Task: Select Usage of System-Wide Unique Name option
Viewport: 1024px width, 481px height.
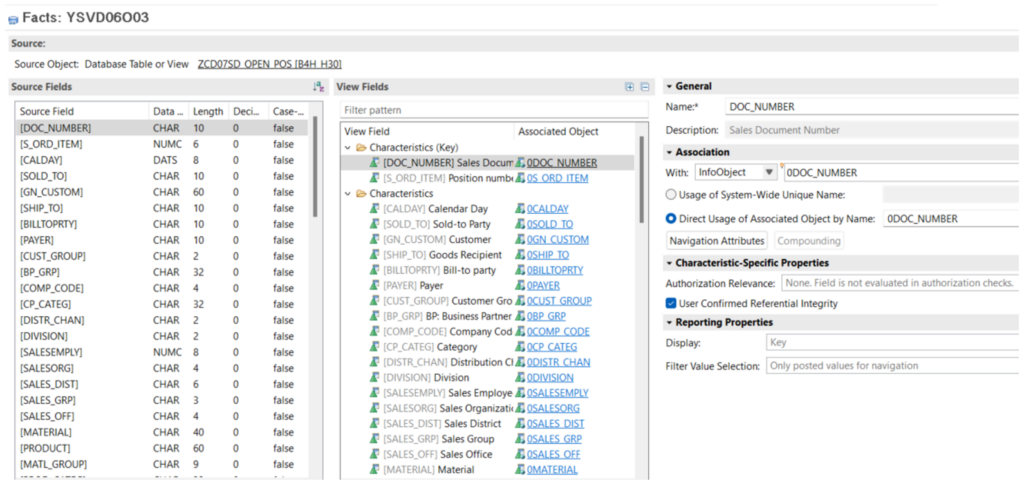Action: pos(671,195)
